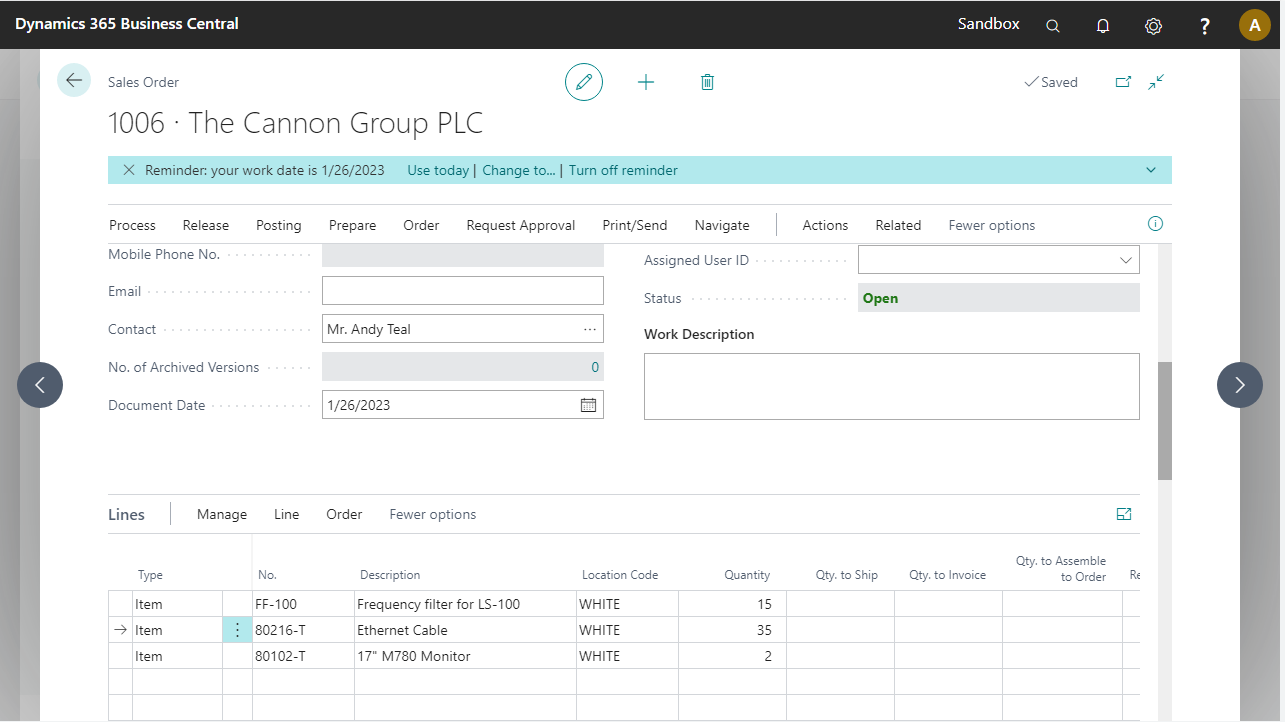
Task: Click the plus icon to create new order
Action: point(646,82)
